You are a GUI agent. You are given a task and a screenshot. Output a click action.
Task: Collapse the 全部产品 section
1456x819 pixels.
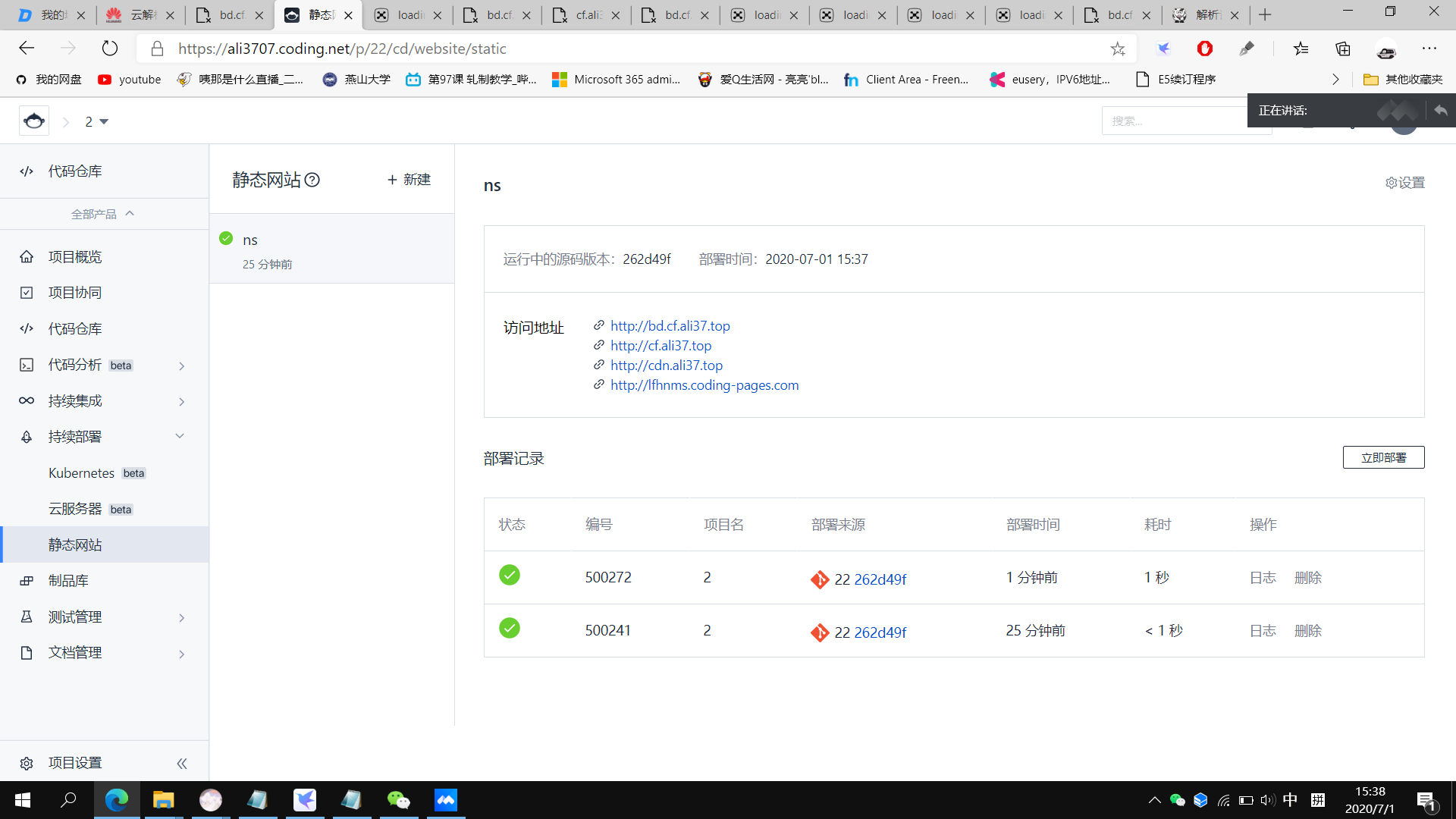pyautogui.click(x=104, y=214)
